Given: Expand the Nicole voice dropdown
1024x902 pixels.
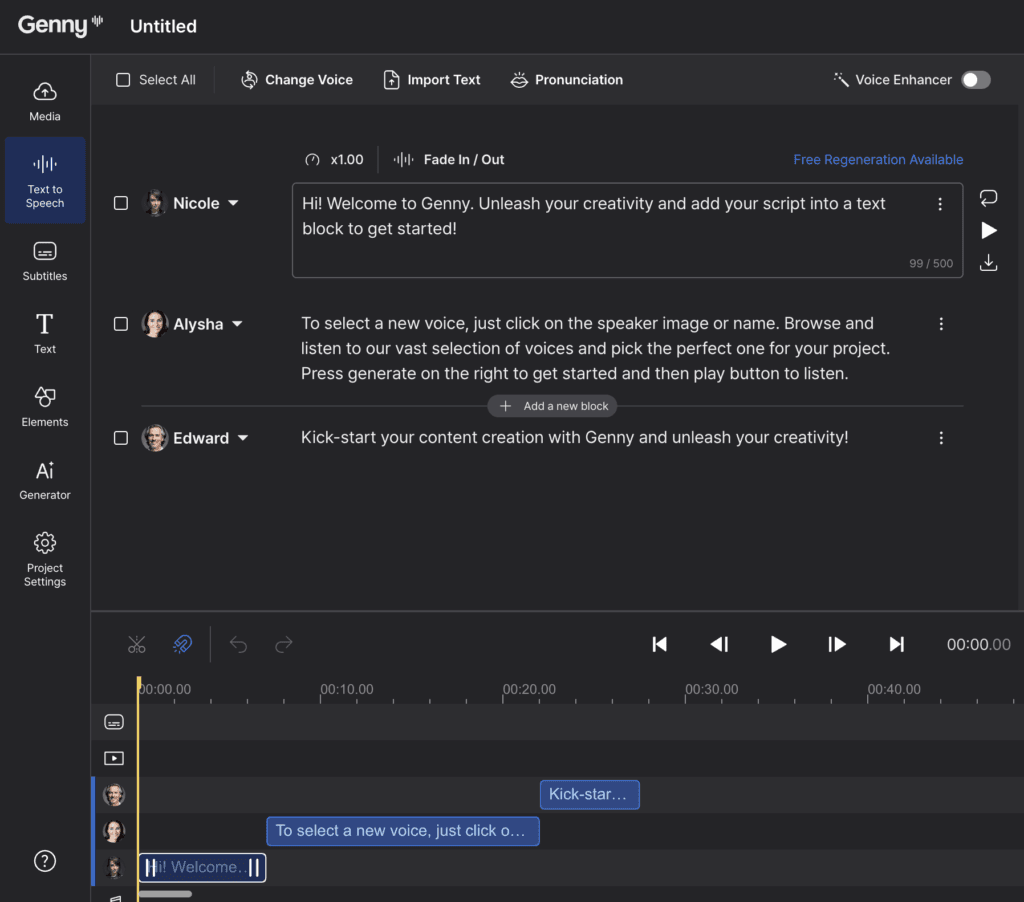Looking at the screenshot, I should (233, 203).
